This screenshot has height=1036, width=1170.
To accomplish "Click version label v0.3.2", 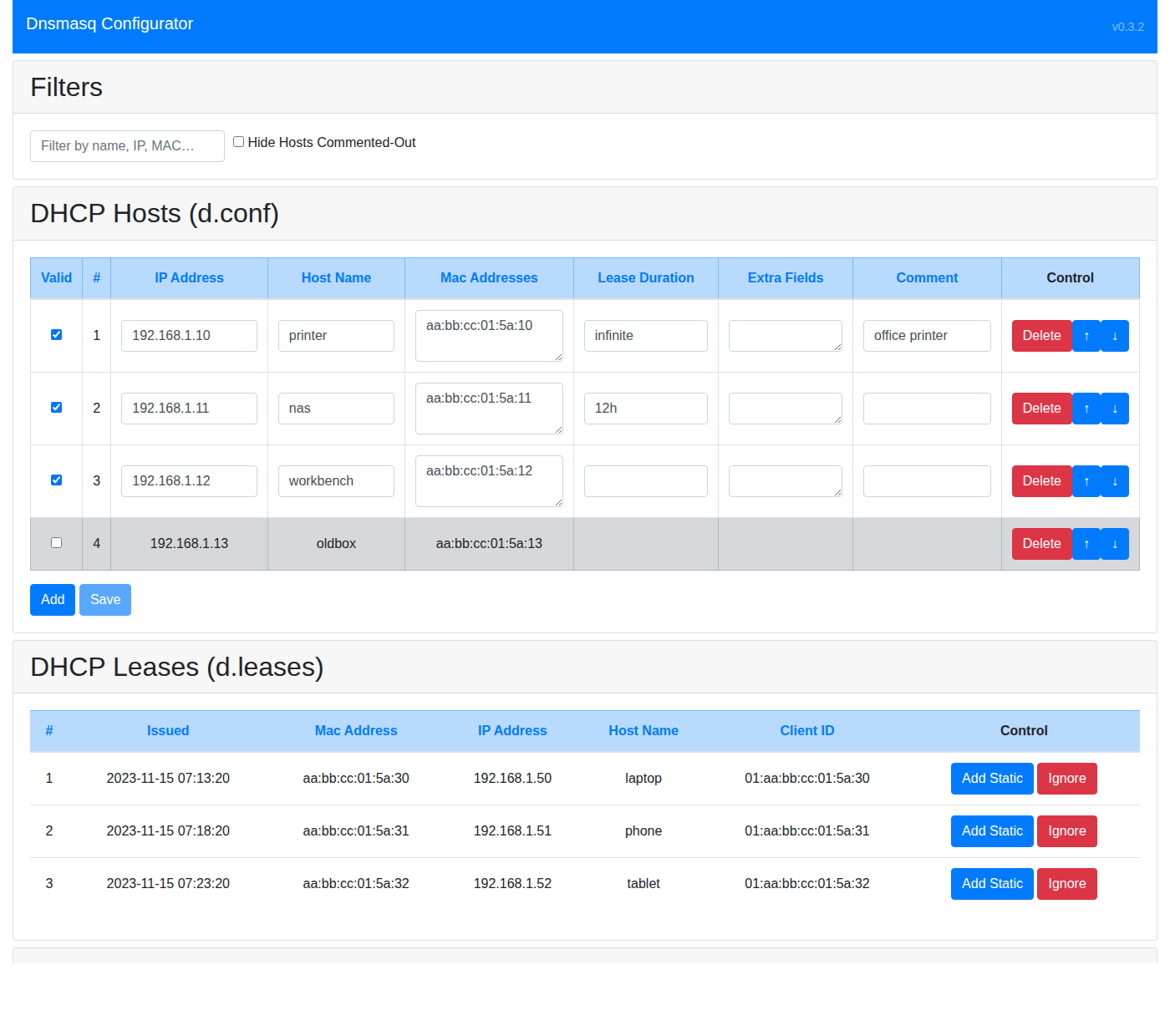I will click(1127, 27).
